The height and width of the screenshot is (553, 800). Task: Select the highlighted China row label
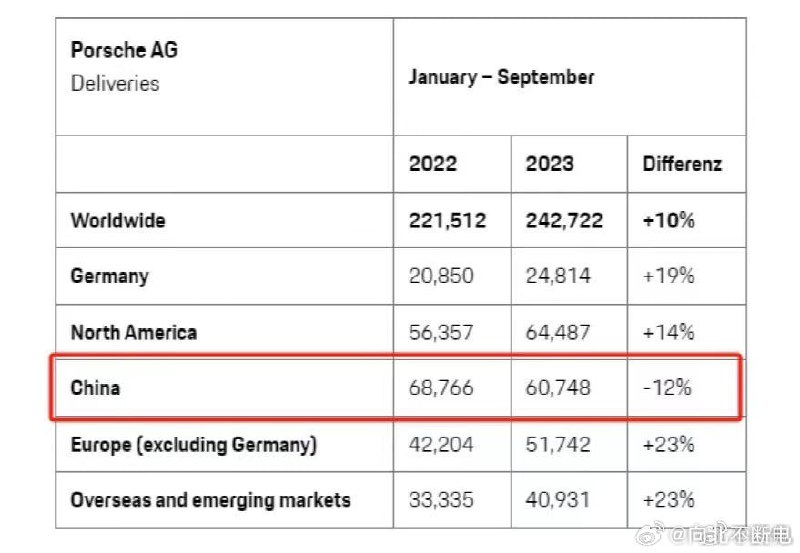pyautogui.click(x=96, y=387)
